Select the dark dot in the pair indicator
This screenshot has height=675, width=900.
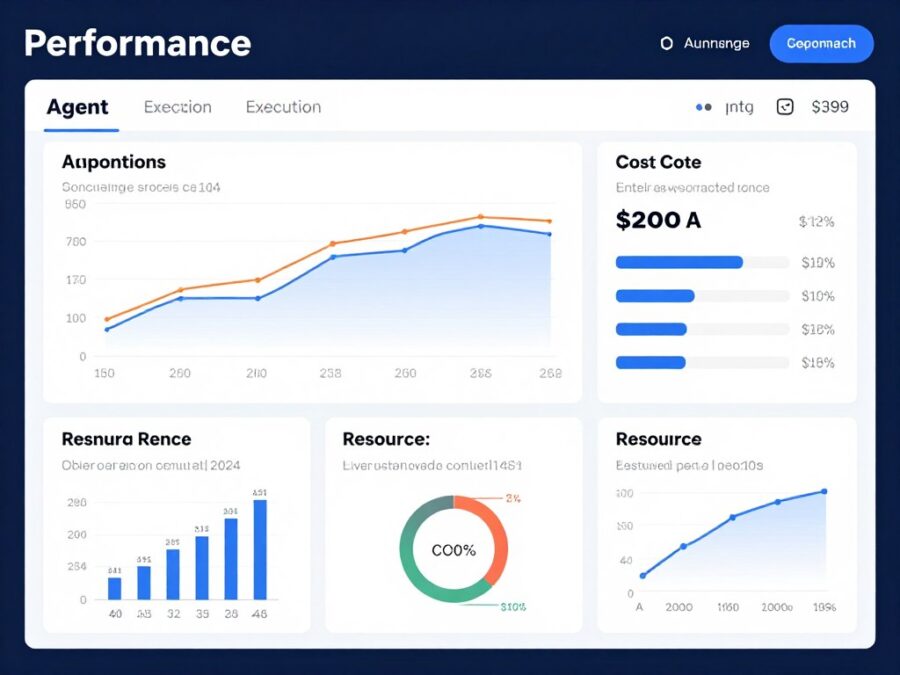(707, 106)
